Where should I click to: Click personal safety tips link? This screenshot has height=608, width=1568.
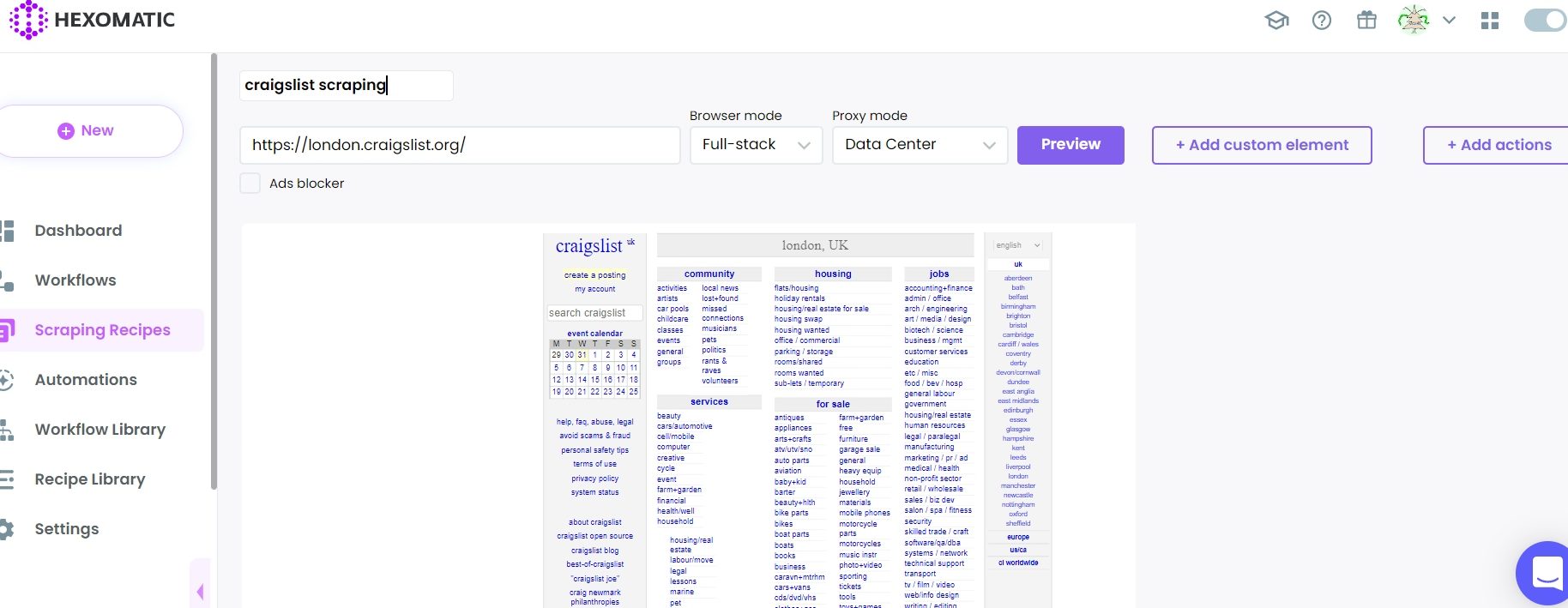pos(594,450)
